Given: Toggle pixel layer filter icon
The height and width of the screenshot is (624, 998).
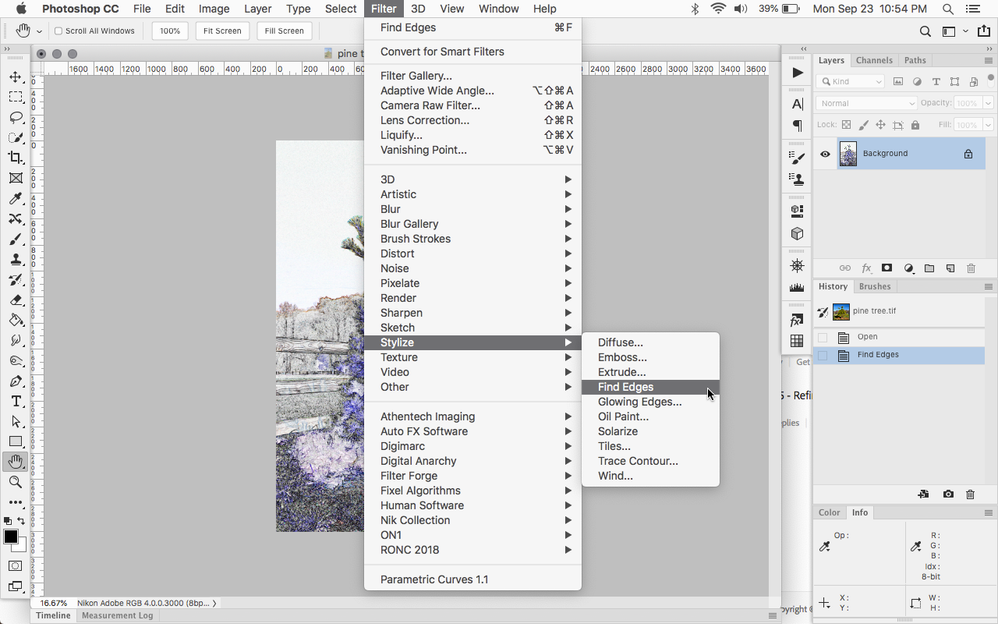Looking at the screenshot, I should click(898, 82).
